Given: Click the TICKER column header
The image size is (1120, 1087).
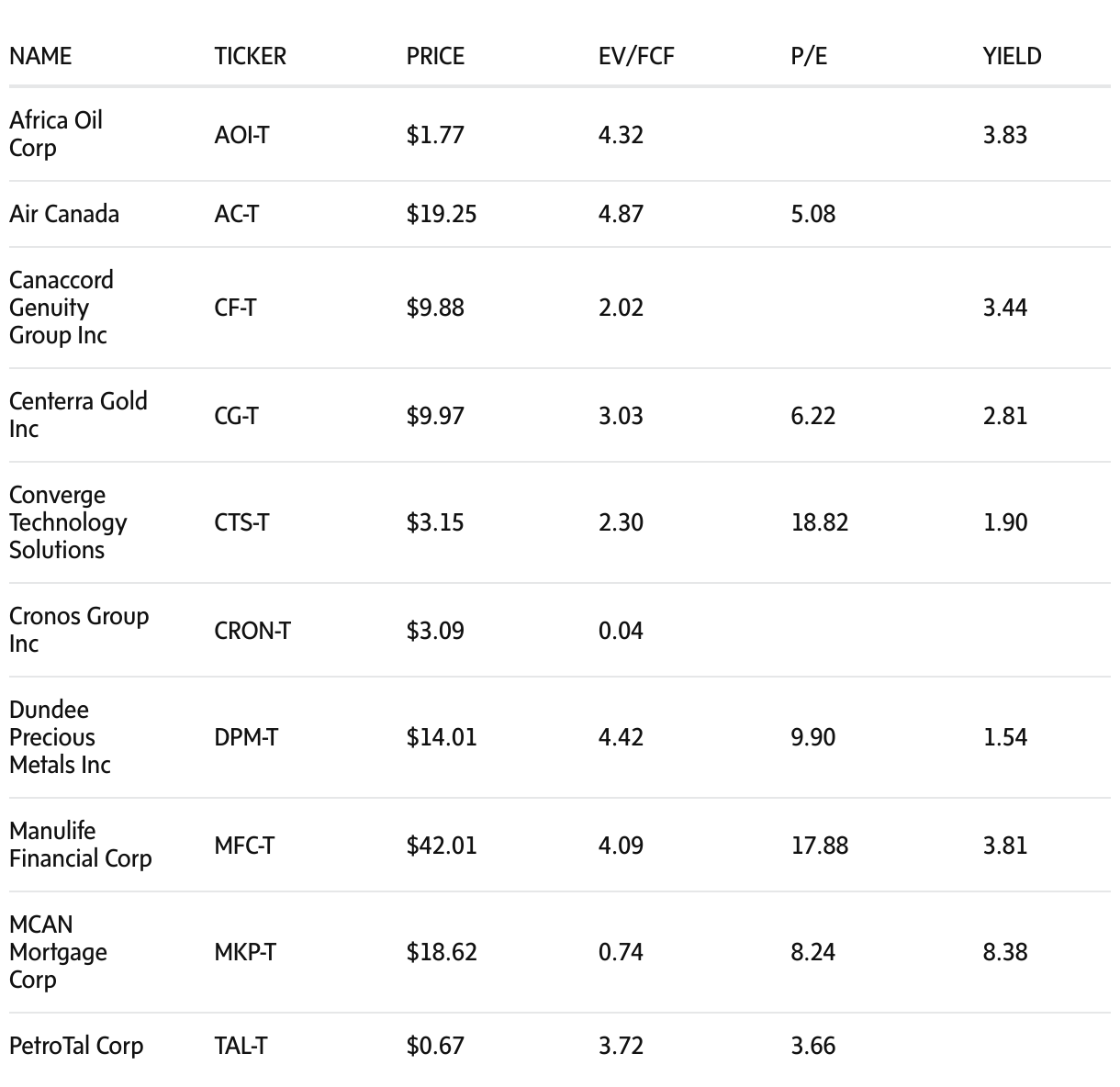Looking at the screenshot, I should (250, 56).
